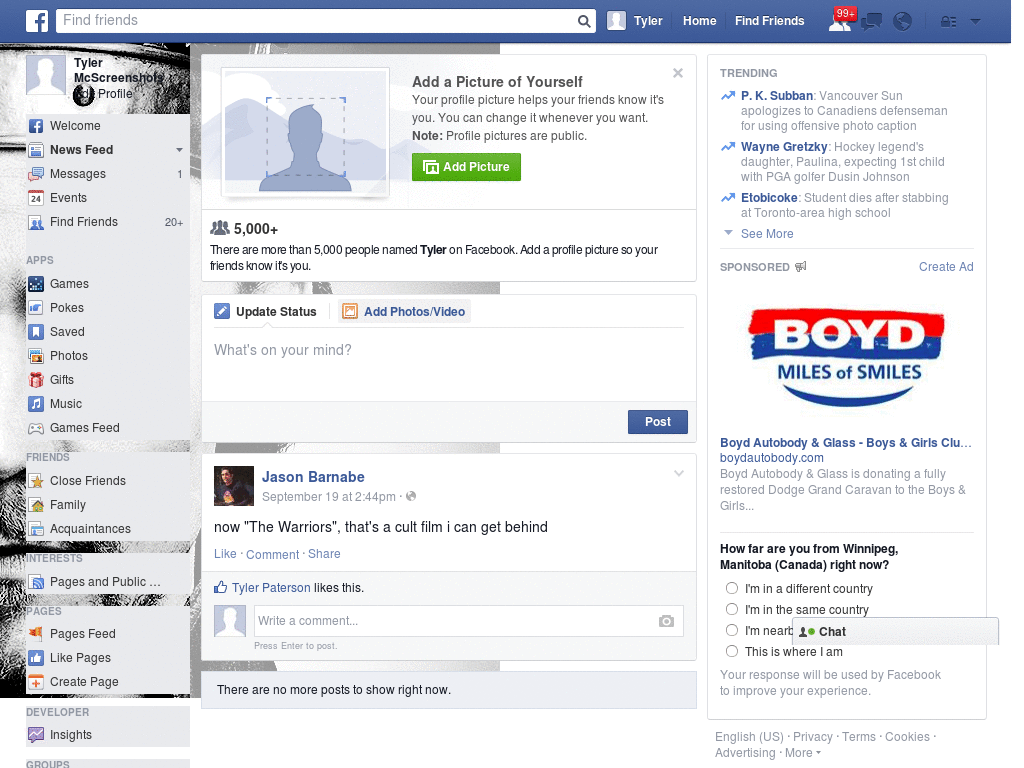Open friend requests icon with 99+ badge
Viewport: 1024px width, 768px height.
[x=841, y=20]
